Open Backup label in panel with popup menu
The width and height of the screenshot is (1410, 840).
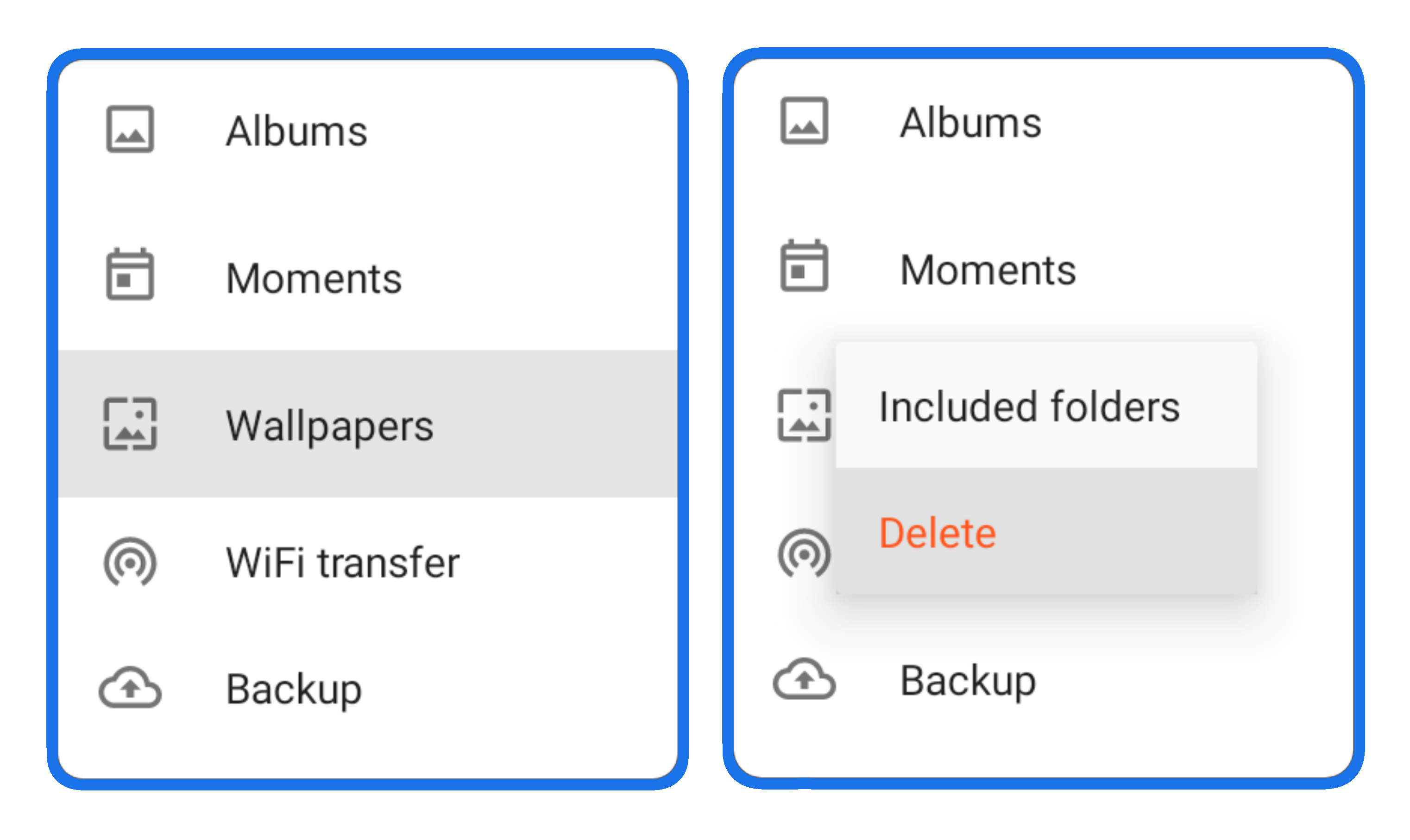[x=968, y=682]
